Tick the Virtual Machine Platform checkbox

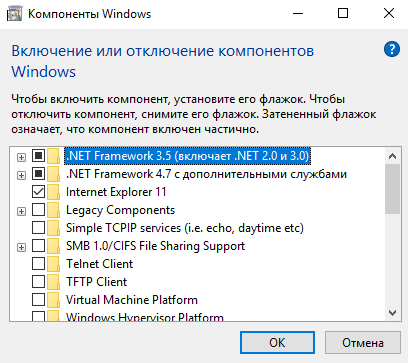38,300
